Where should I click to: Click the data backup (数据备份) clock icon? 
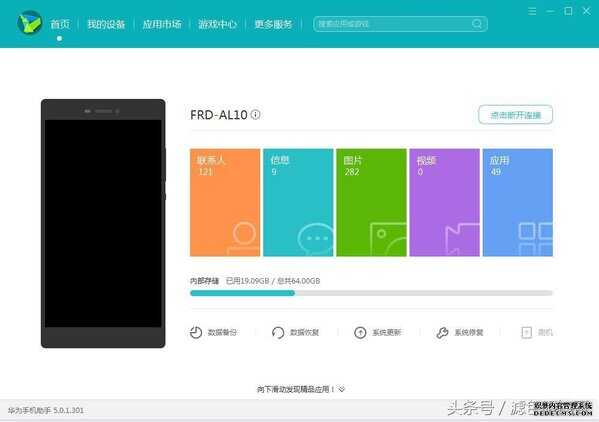point(196,333)
